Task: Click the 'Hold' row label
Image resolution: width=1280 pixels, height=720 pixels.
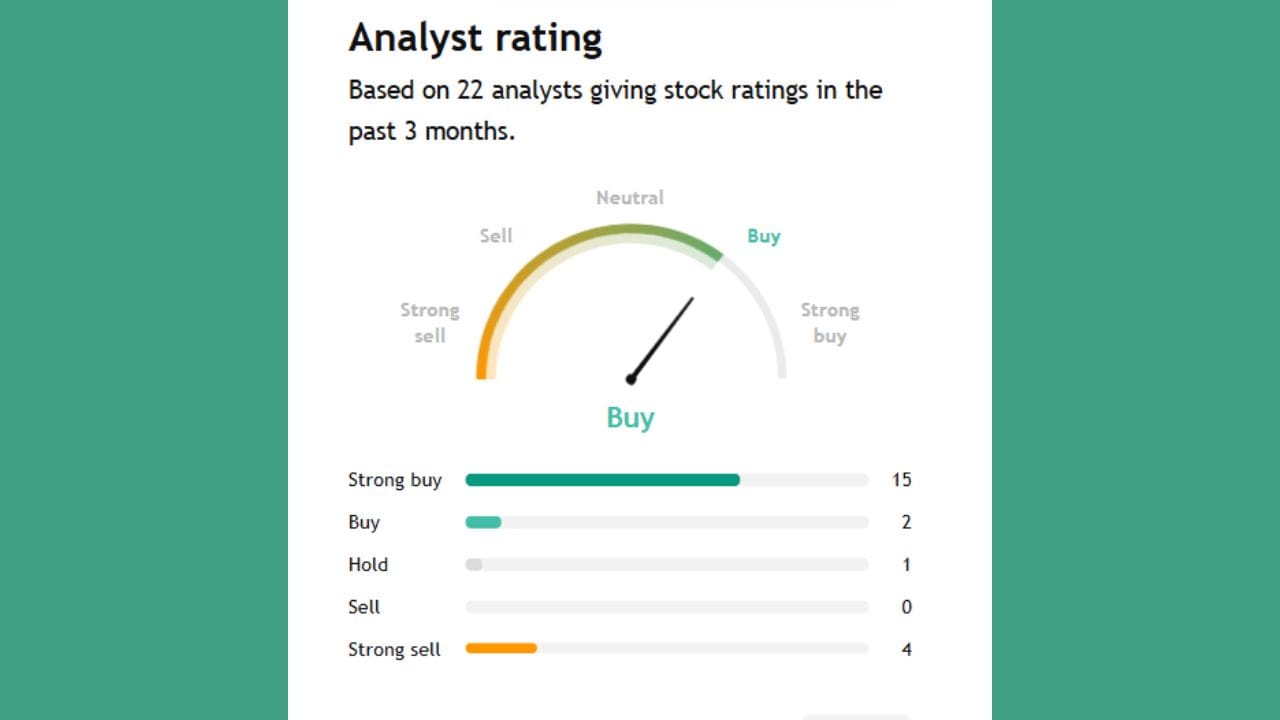Action: tap(368, 565)
